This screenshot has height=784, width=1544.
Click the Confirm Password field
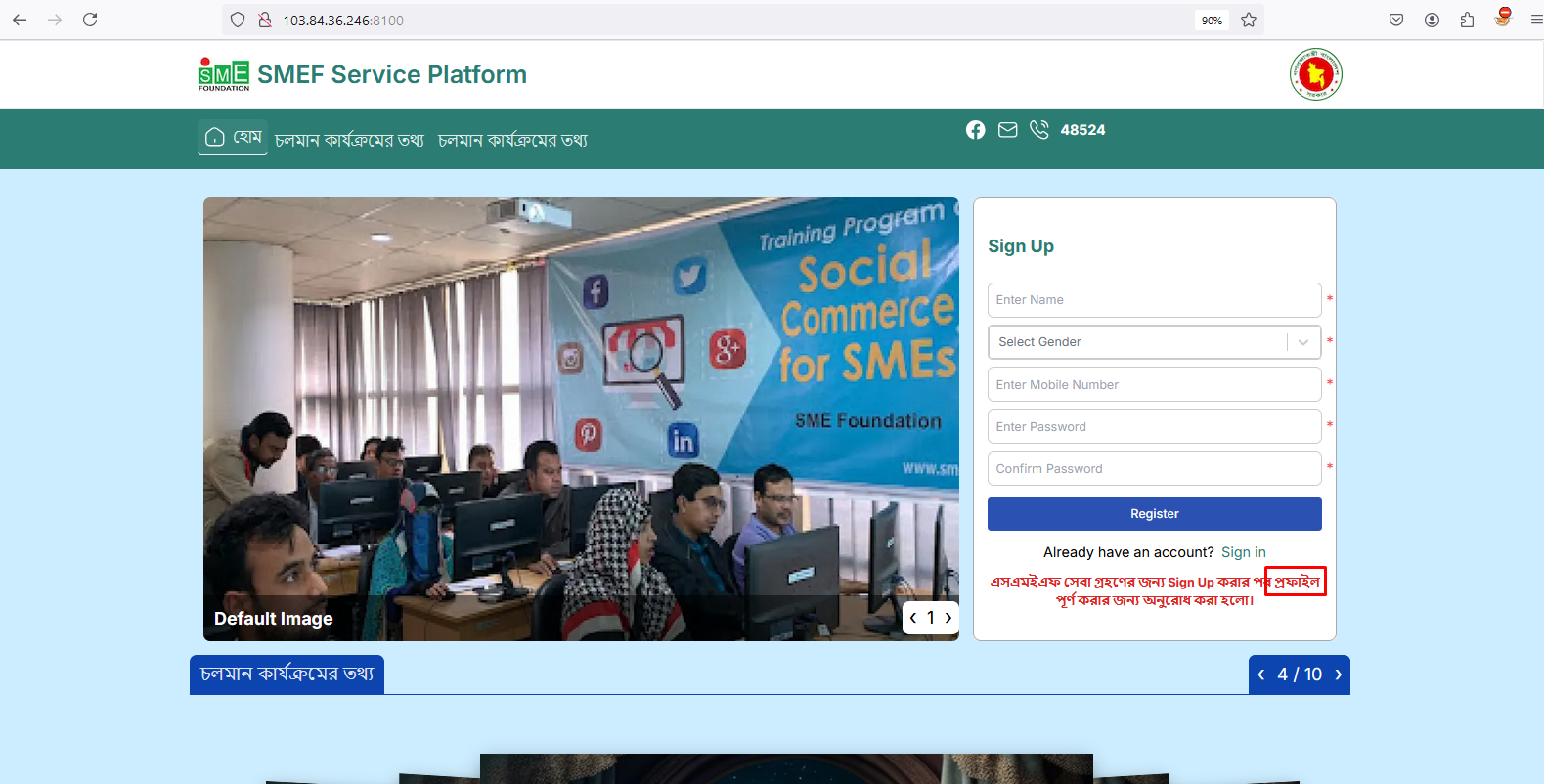(x=1154, y=468)
